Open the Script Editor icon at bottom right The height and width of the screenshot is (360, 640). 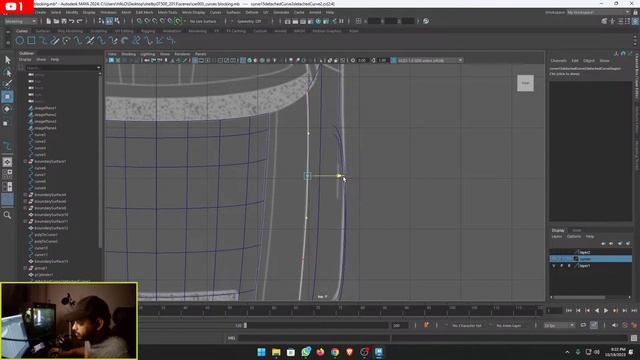coord(633,338)
